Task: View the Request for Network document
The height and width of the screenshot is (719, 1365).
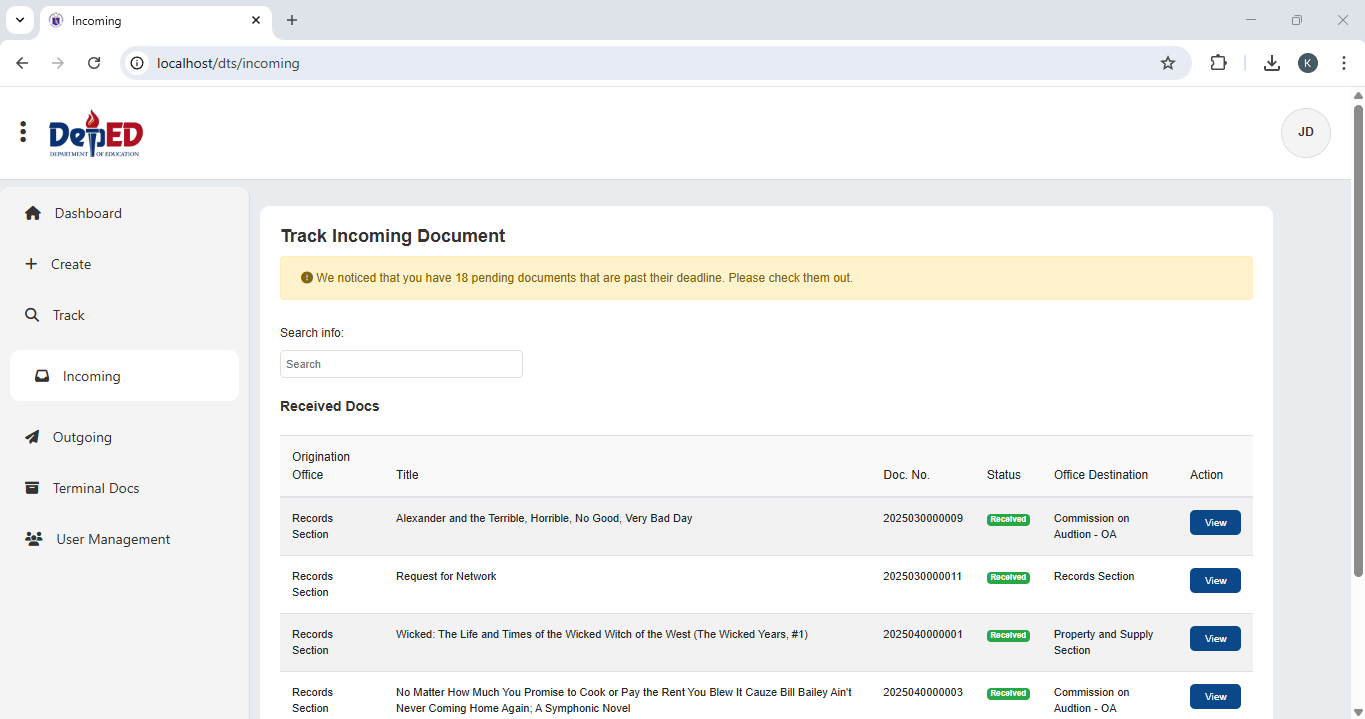Action: 1215,581
